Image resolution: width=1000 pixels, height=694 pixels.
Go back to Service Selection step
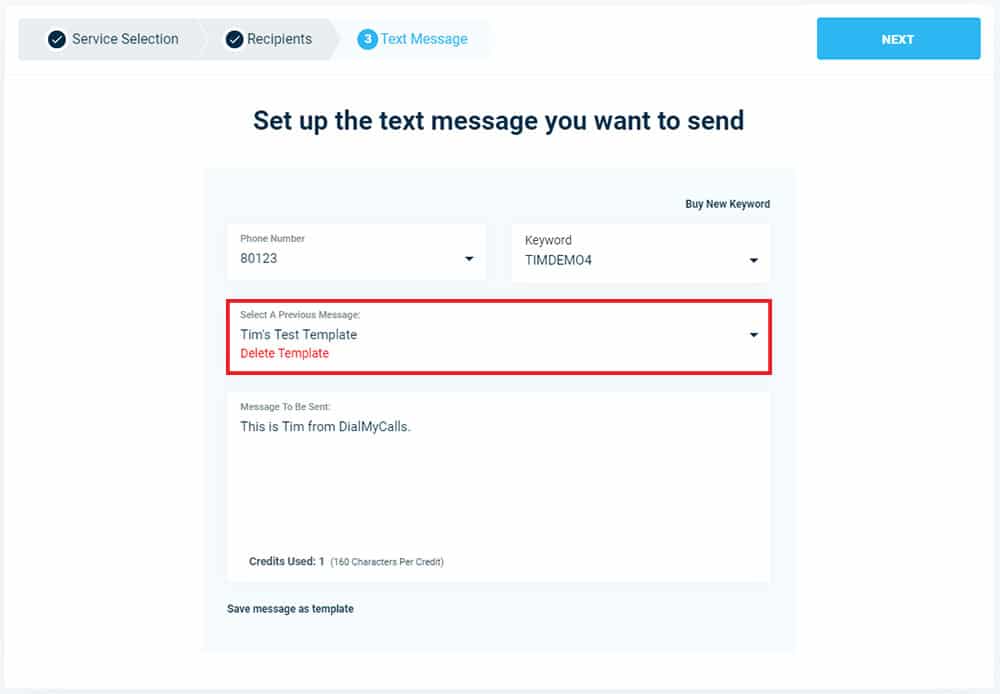point(125,40)
